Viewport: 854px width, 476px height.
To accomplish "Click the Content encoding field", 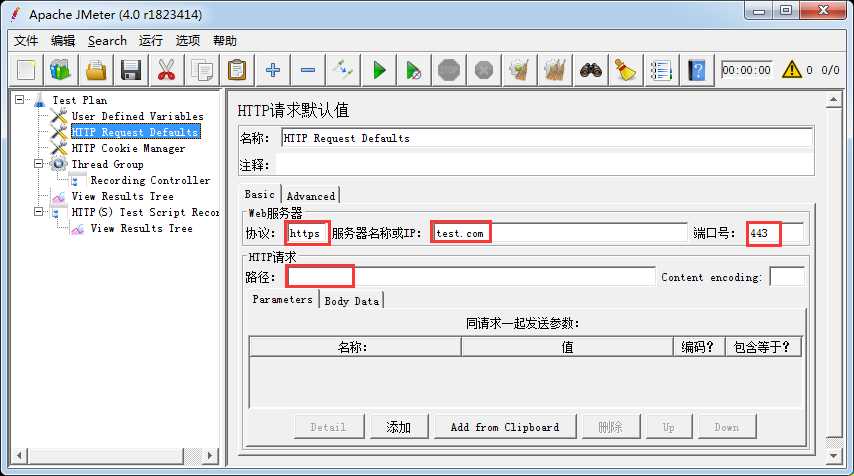I will (x=787, y=277).
